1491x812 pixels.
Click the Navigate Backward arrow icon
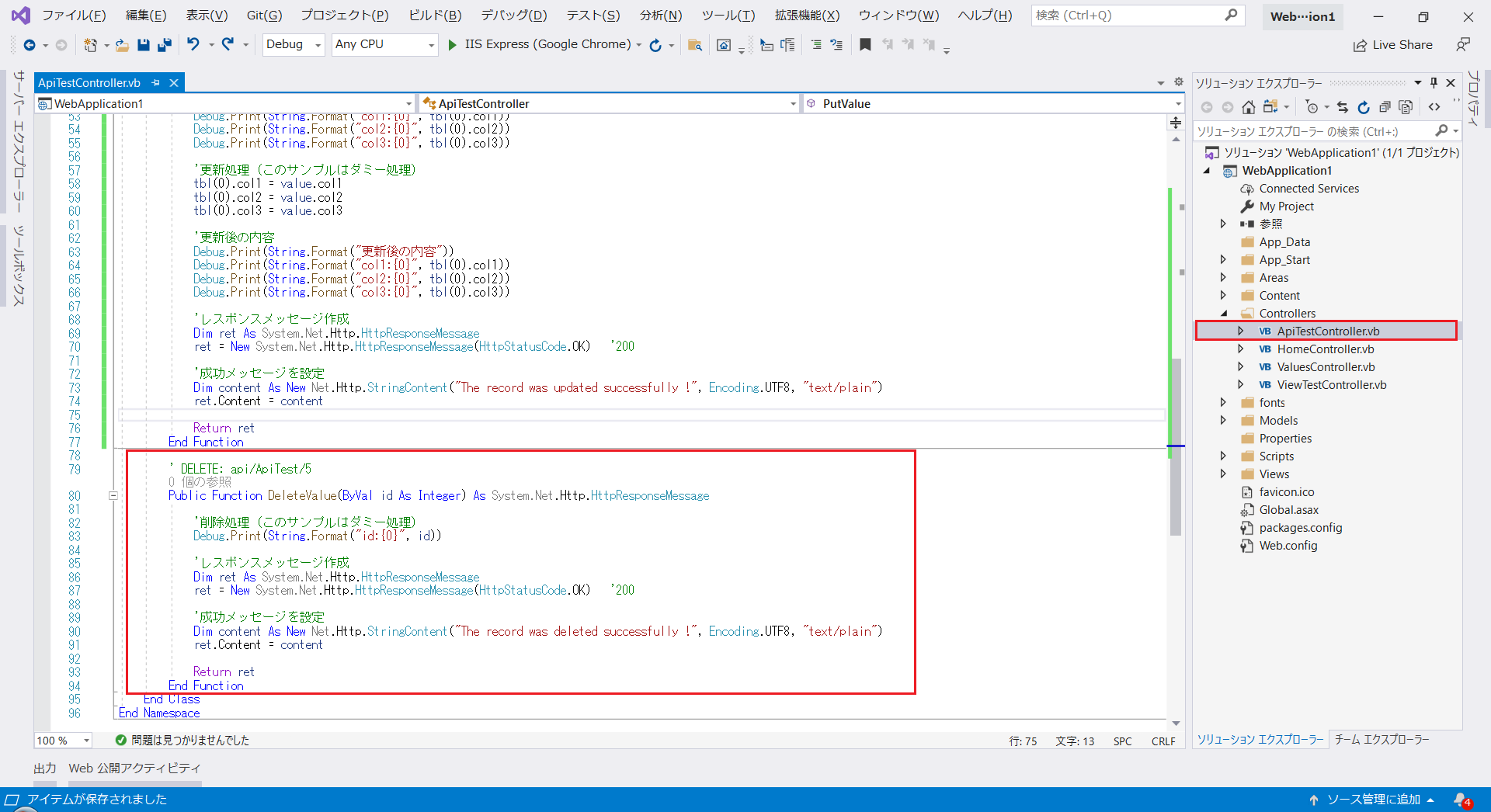click(29, 44)
